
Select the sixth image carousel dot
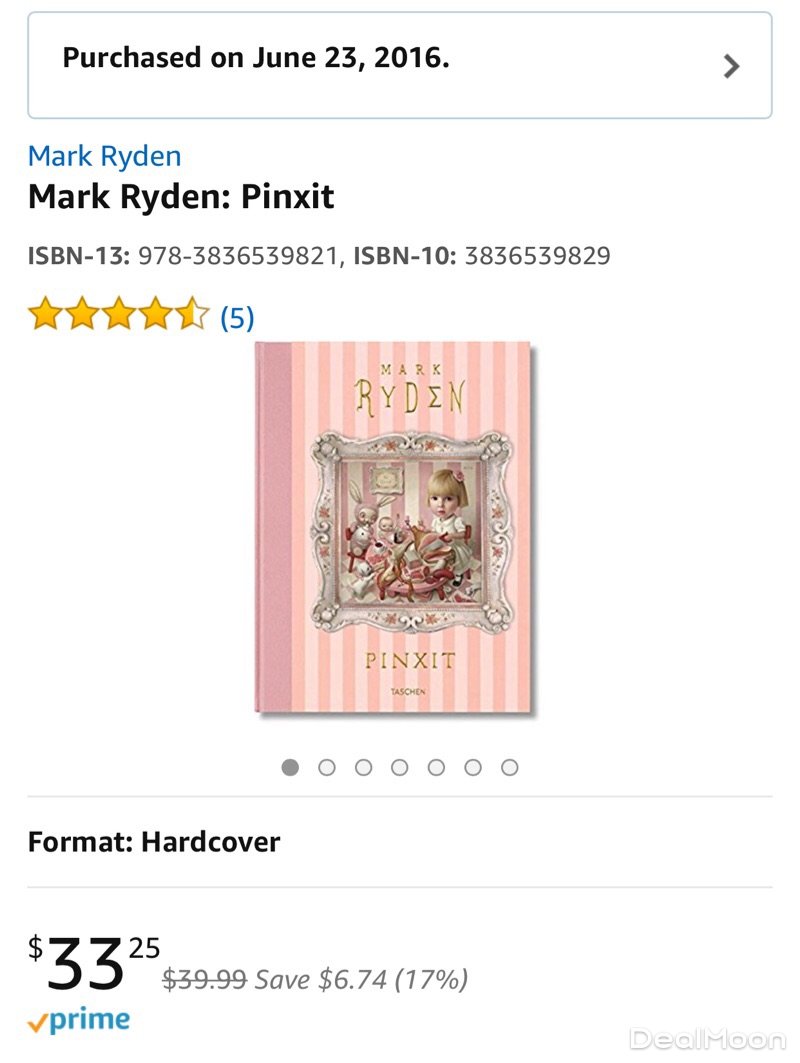pos(473,768)
